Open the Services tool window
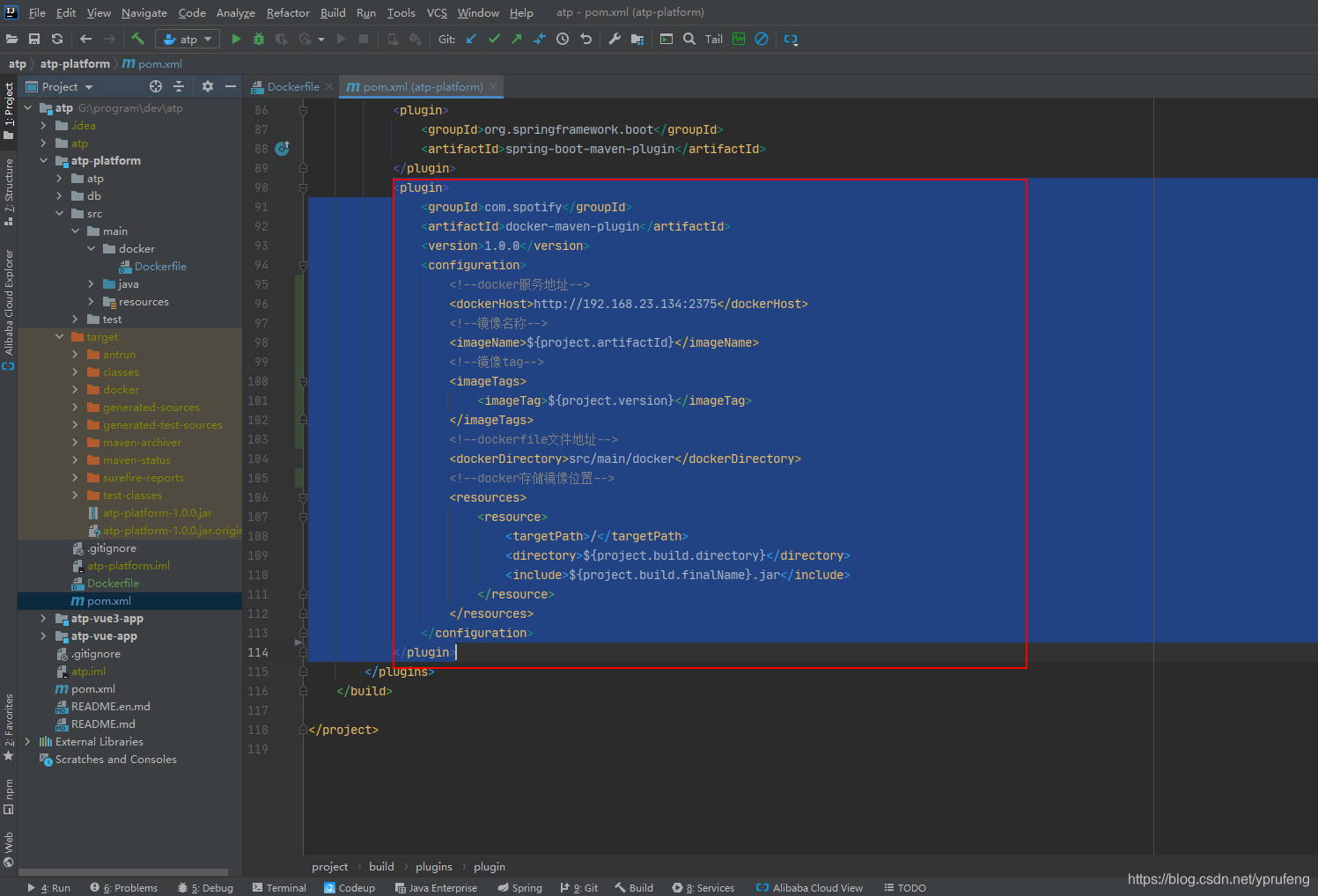1318x896 pixels. pos(703,887)
